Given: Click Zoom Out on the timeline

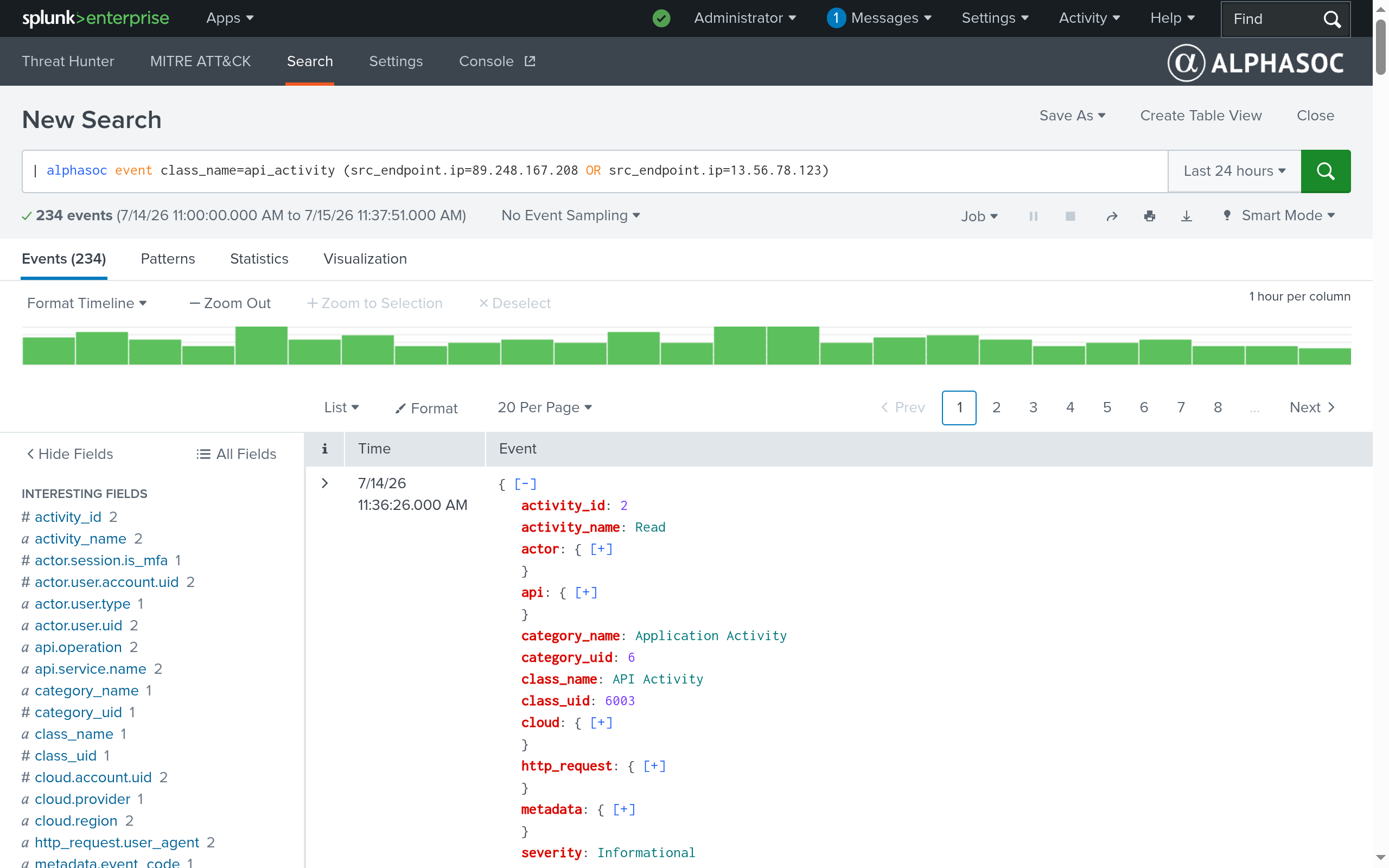Looking at the screenshot, I should pyautogui.click(x=230, y=303).
